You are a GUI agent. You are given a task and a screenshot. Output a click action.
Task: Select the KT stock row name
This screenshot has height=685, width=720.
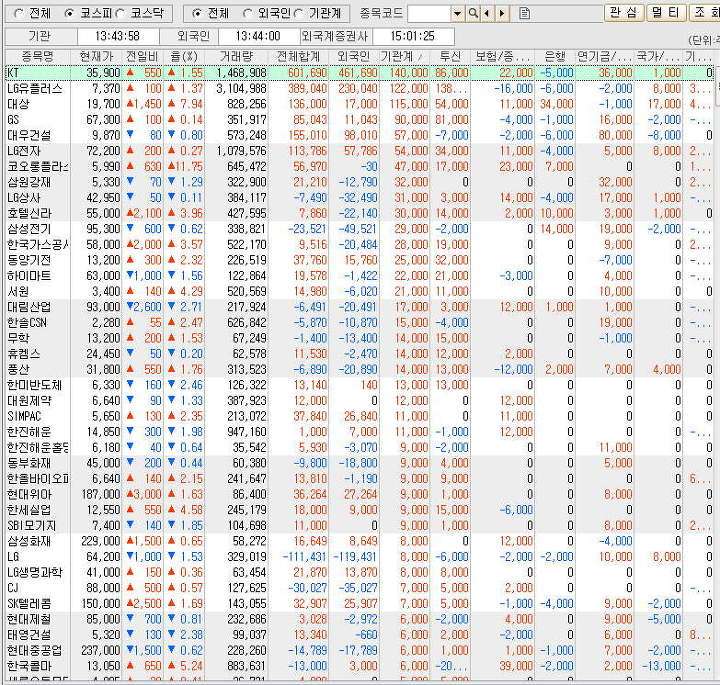click(13, 73)
